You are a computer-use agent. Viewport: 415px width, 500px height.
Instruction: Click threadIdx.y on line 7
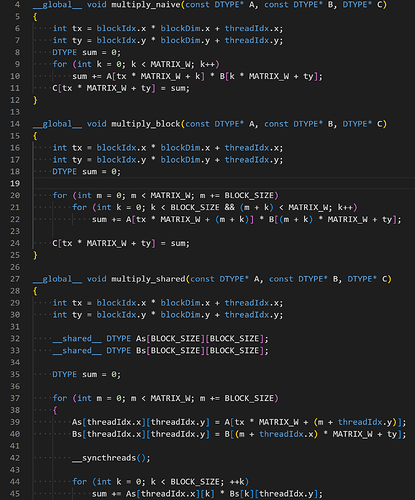251,41
